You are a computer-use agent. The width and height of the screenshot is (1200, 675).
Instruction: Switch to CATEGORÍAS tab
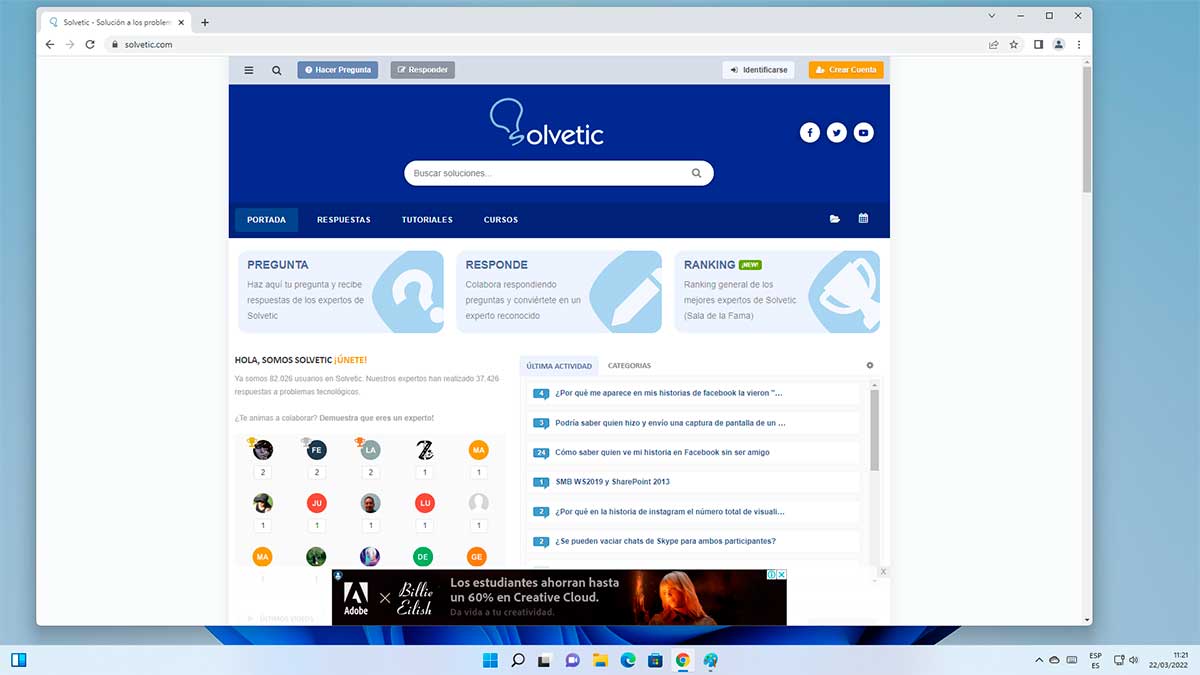(629, 366)
